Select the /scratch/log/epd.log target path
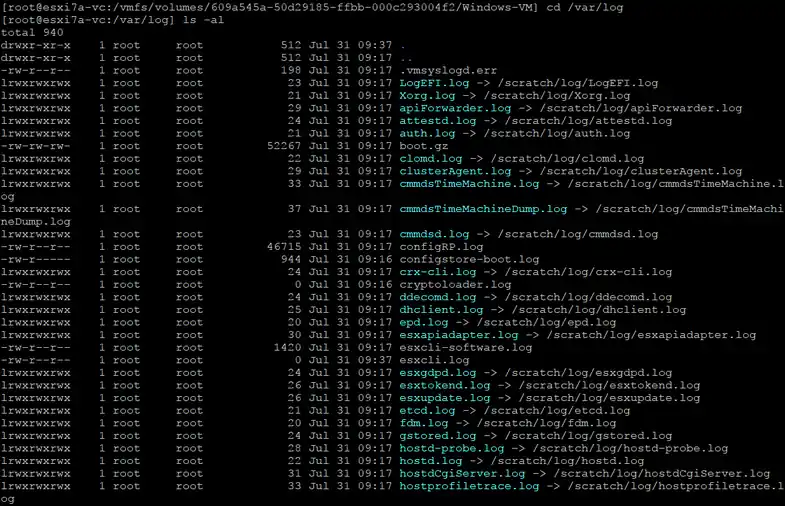The image size is (785, 506). pos(546,322)
